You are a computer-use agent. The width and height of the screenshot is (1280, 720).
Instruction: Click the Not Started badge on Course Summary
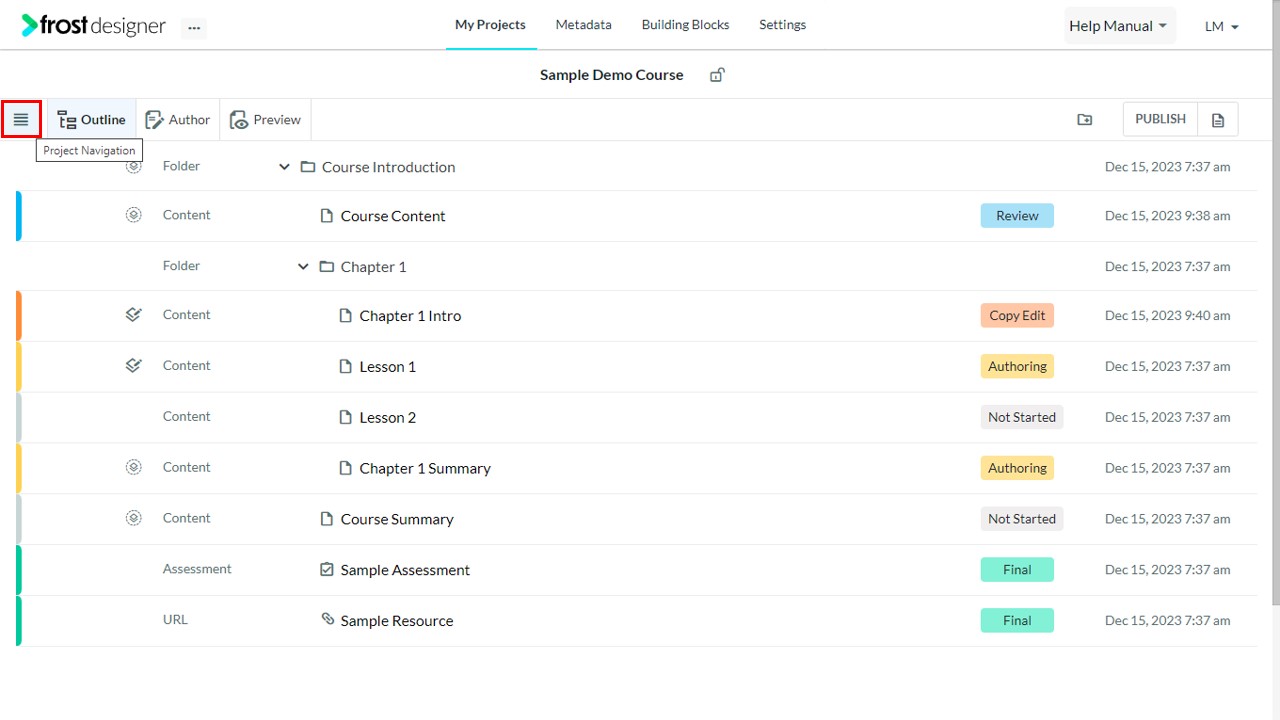tap(1022, 519)
